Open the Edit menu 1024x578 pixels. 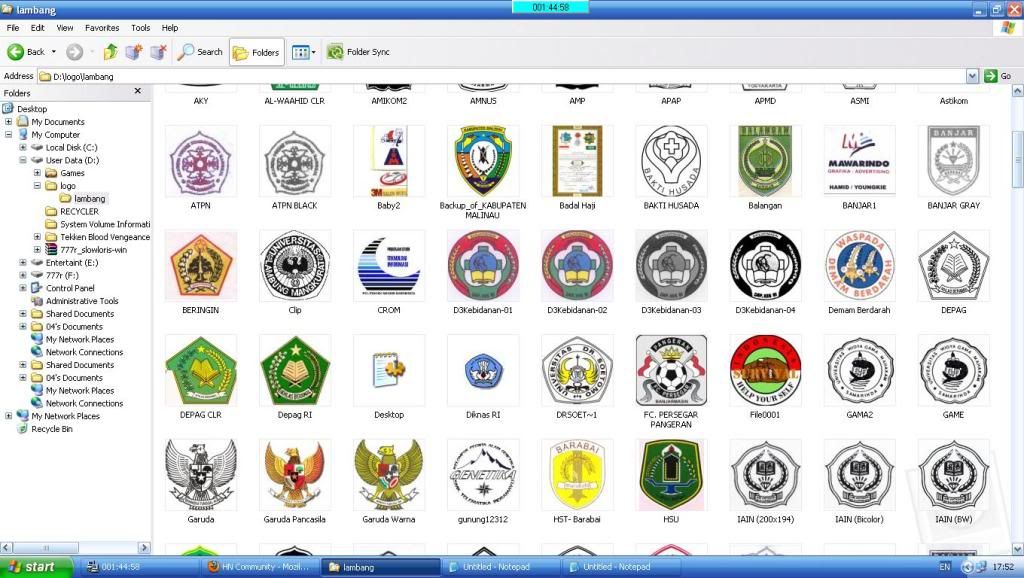pos(37,28)
